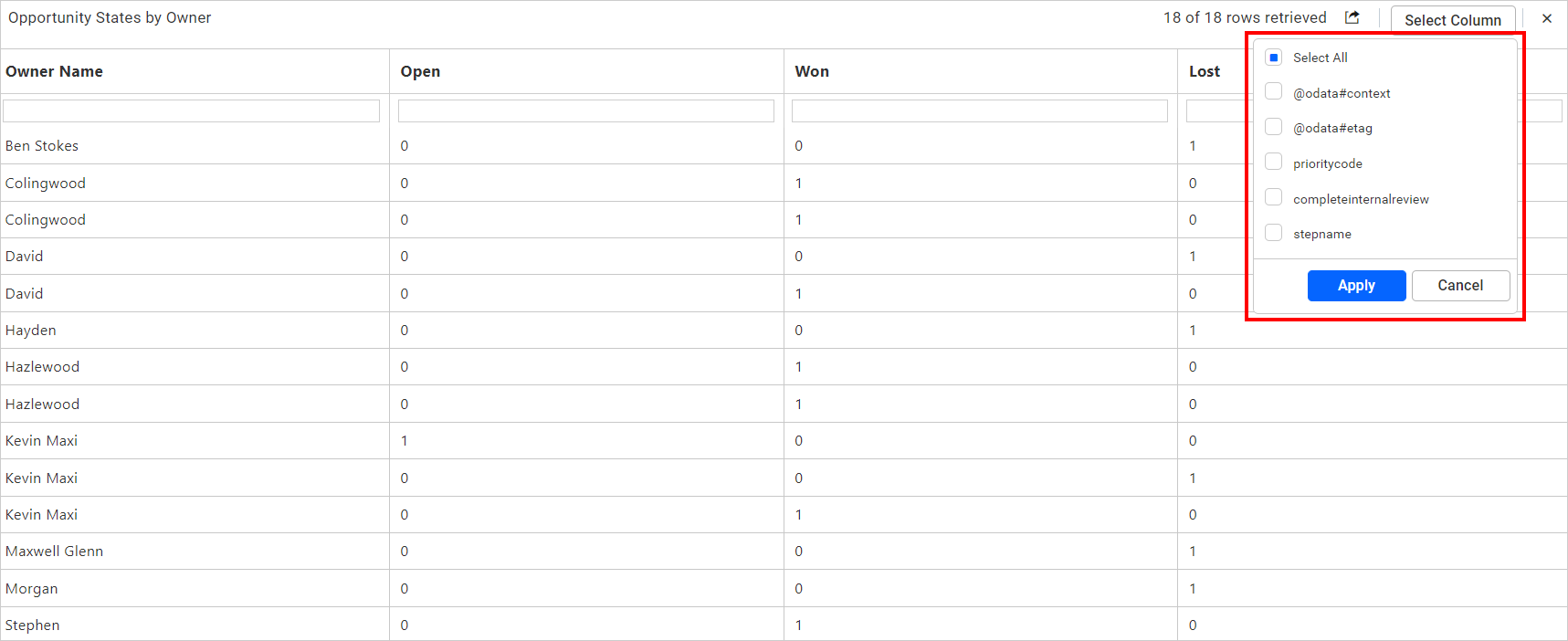
Task: Enable the prioritycode column checkbox
Action: 1274,163
